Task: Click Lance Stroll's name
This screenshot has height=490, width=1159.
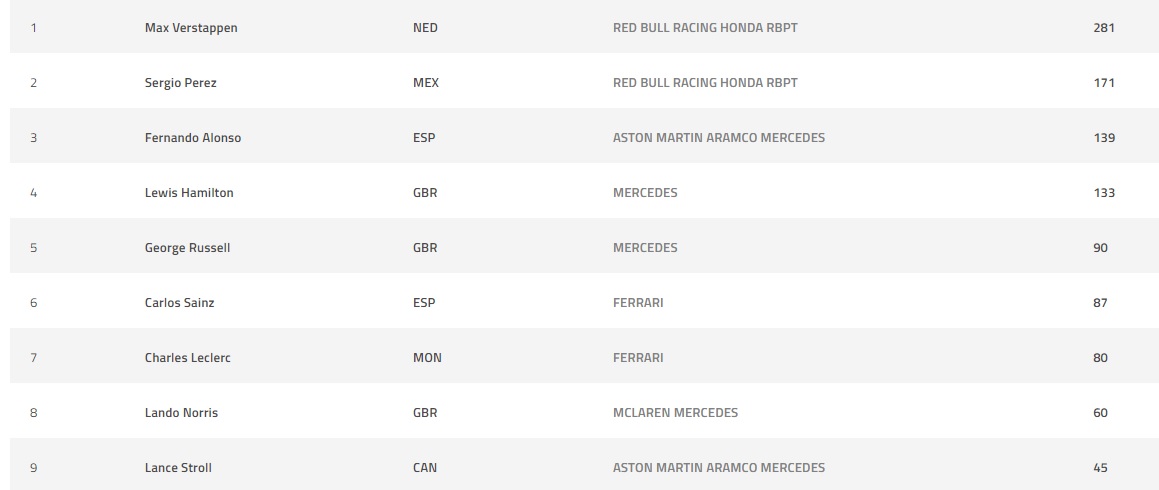Action: pos(178,468)
